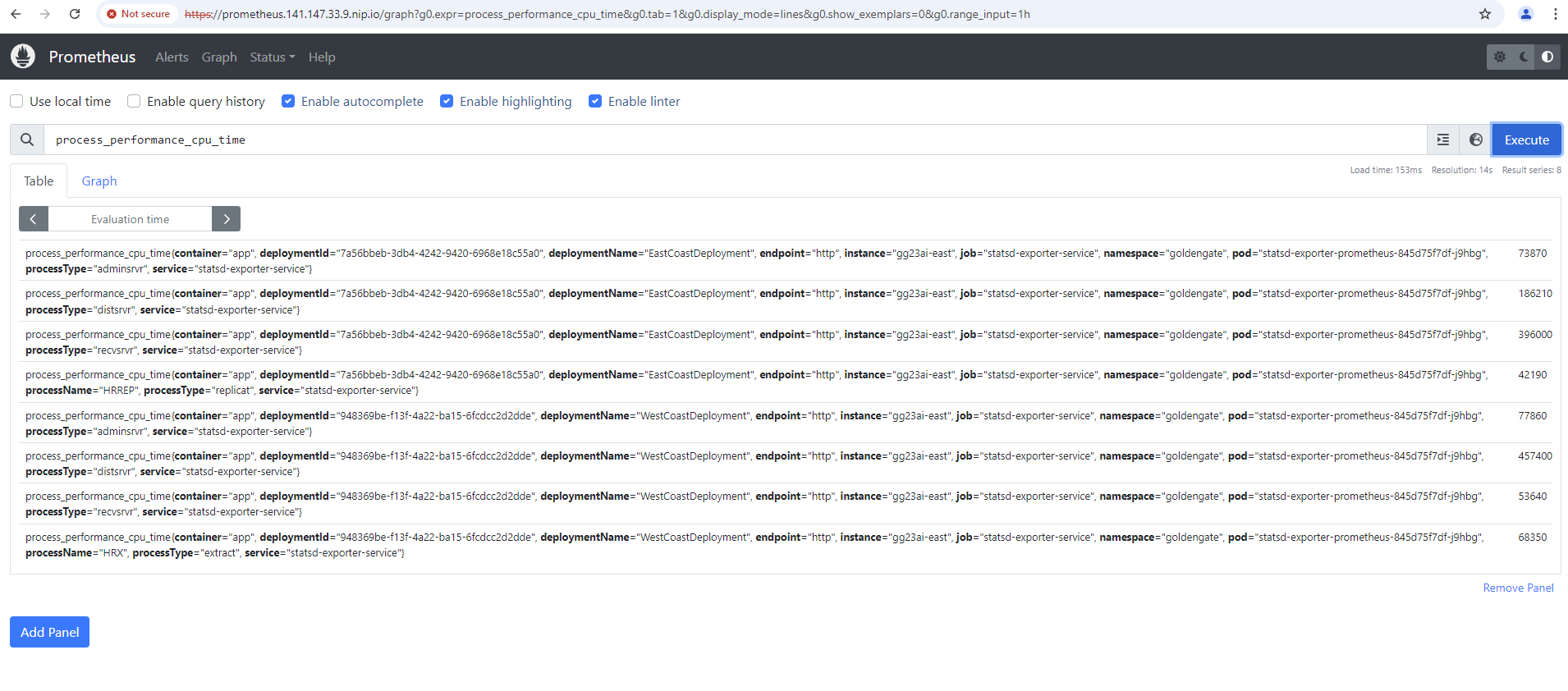Format the expression with indent icon
The image size is (1568, 691).
point(1443,140)
